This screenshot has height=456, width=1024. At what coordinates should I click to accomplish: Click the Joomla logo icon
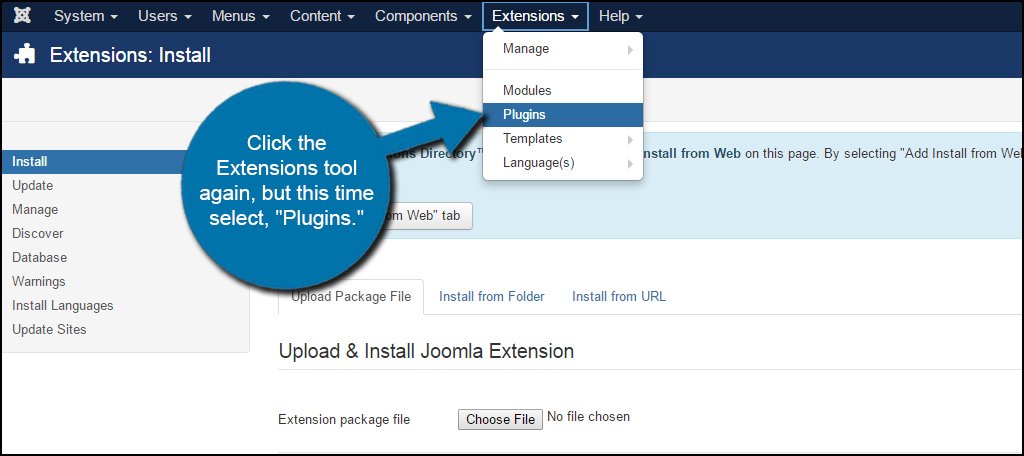point(22,16)
